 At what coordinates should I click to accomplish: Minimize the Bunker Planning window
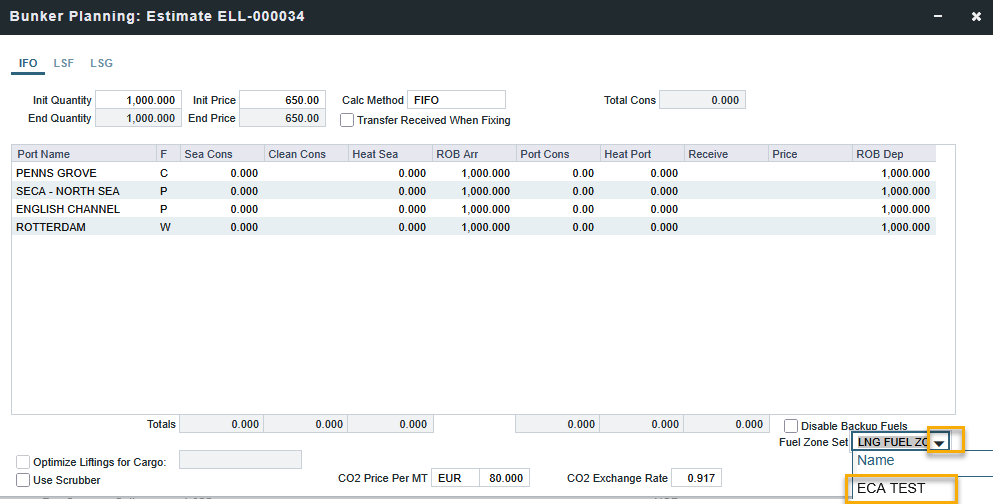937,17
